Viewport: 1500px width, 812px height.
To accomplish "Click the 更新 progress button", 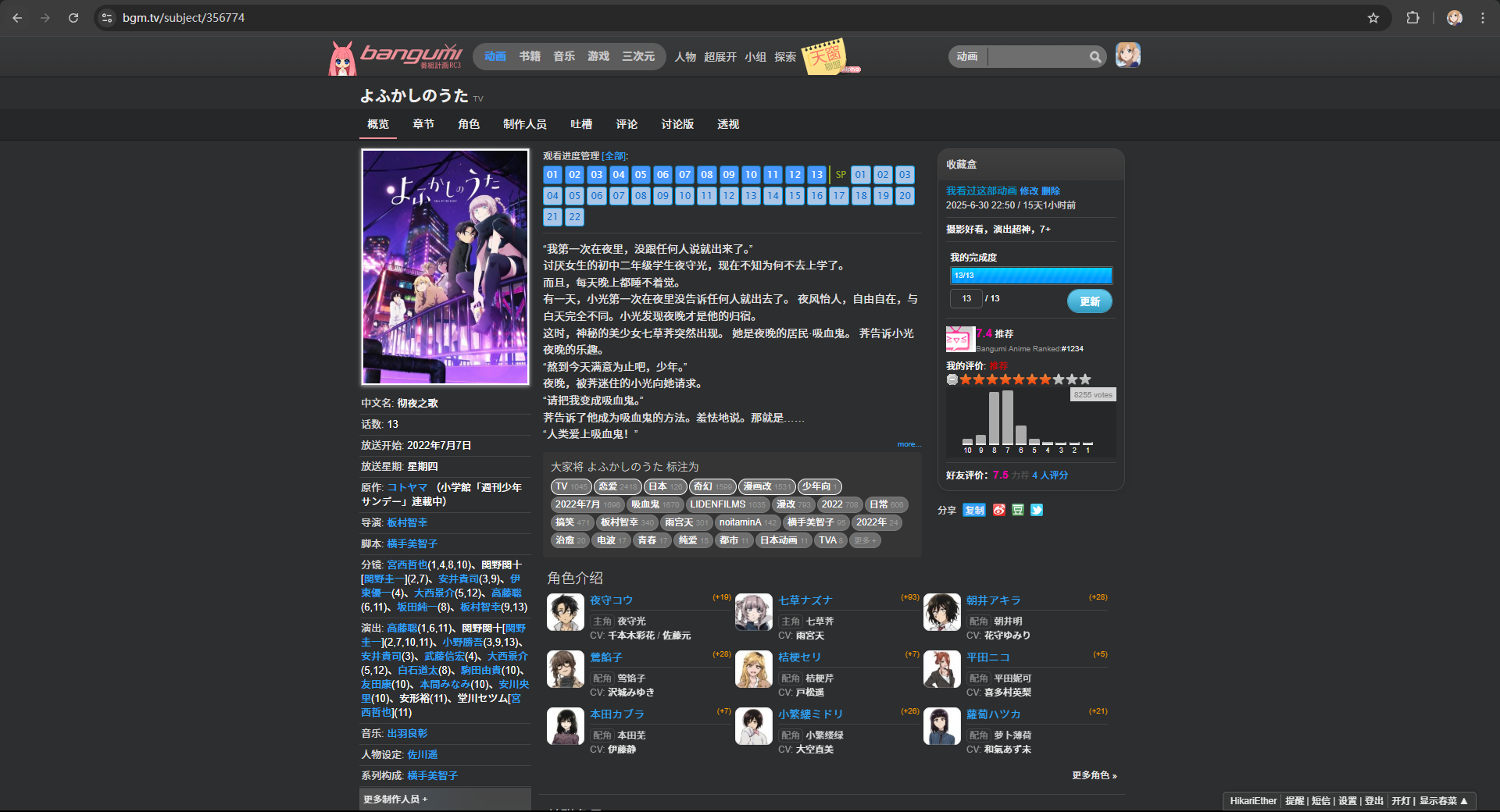I will pyautogui.click(x=1090, y=301).
